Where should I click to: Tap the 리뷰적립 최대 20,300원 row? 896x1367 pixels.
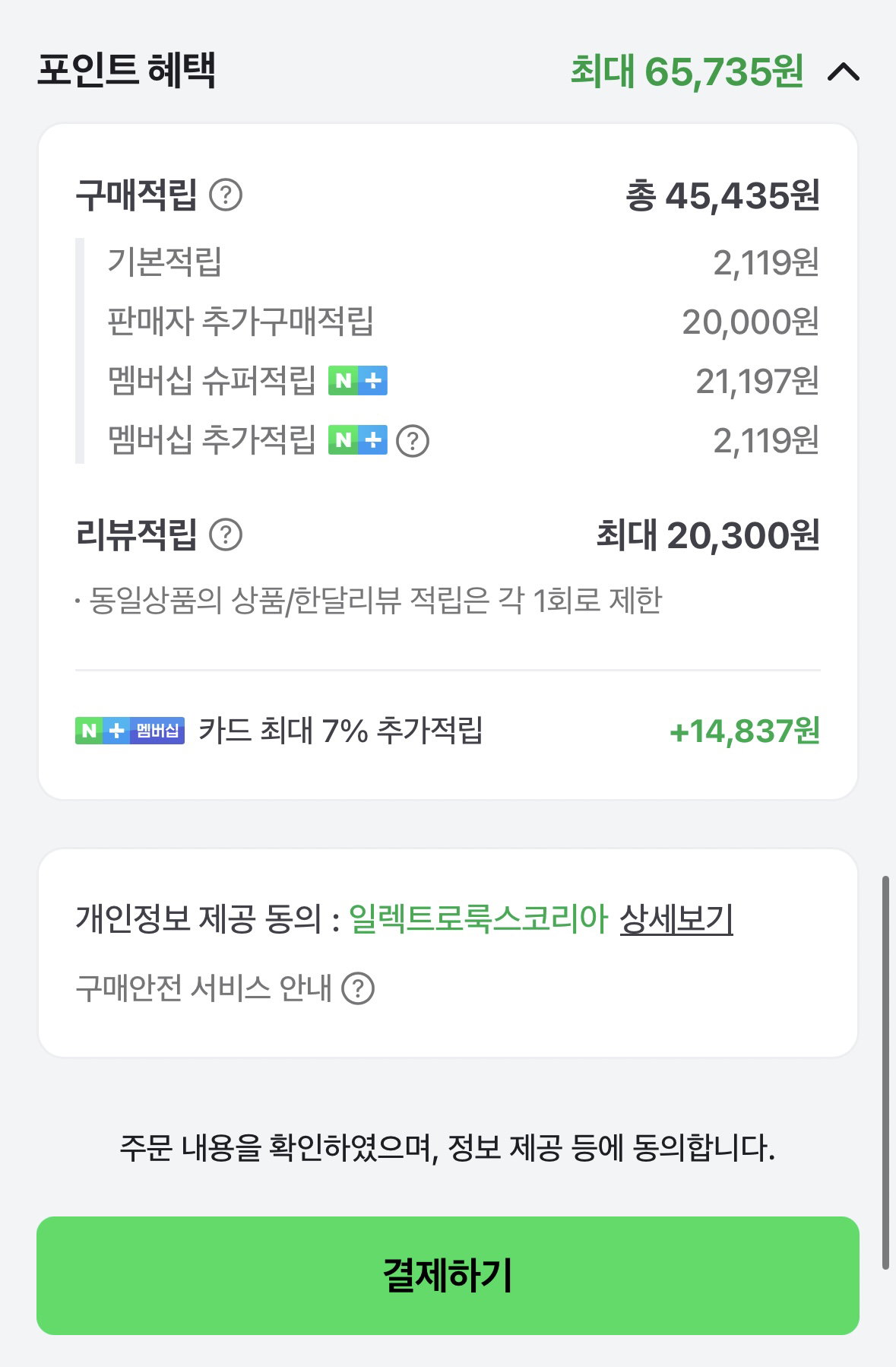pyautogui.click(x=448, y=534)
